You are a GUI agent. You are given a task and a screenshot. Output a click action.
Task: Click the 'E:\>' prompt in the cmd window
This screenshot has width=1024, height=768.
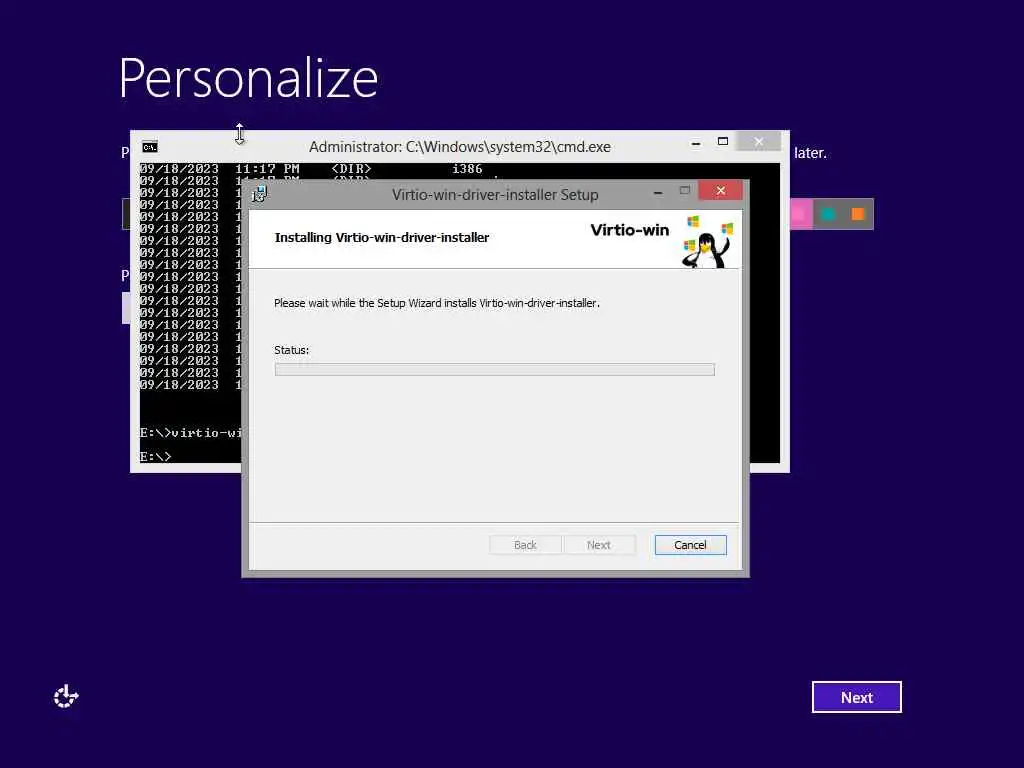pos(155,456)
